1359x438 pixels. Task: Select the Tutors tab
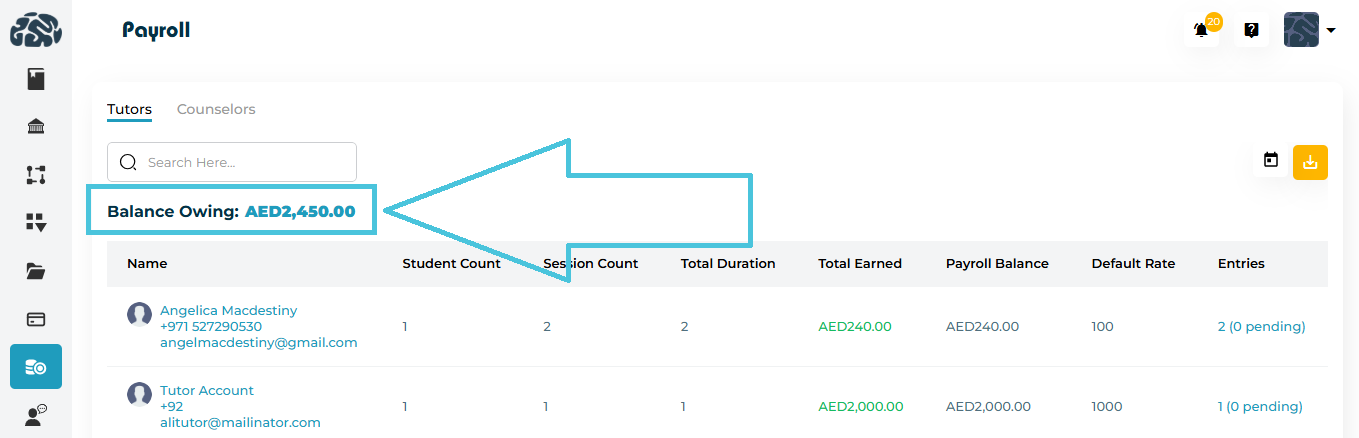coord(129,109)
